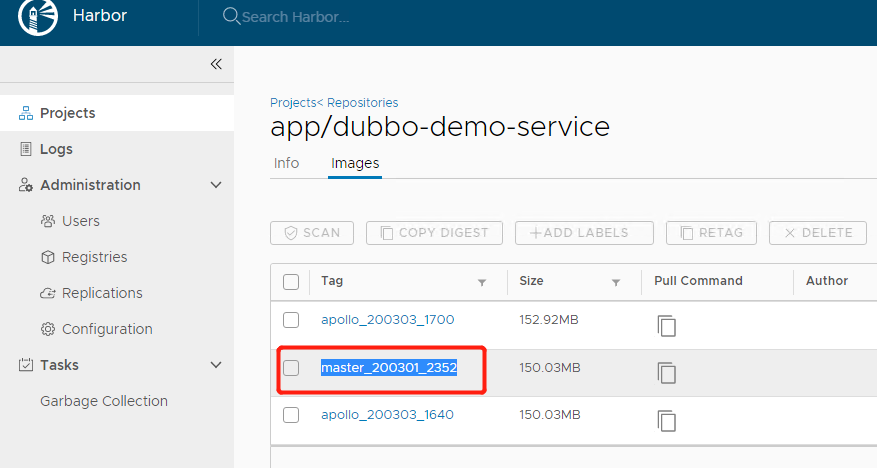The height and width of the screenshot is (468, 877).
Task: Collapse the Tasks section chevron
Action: click(x=216, y=365)
